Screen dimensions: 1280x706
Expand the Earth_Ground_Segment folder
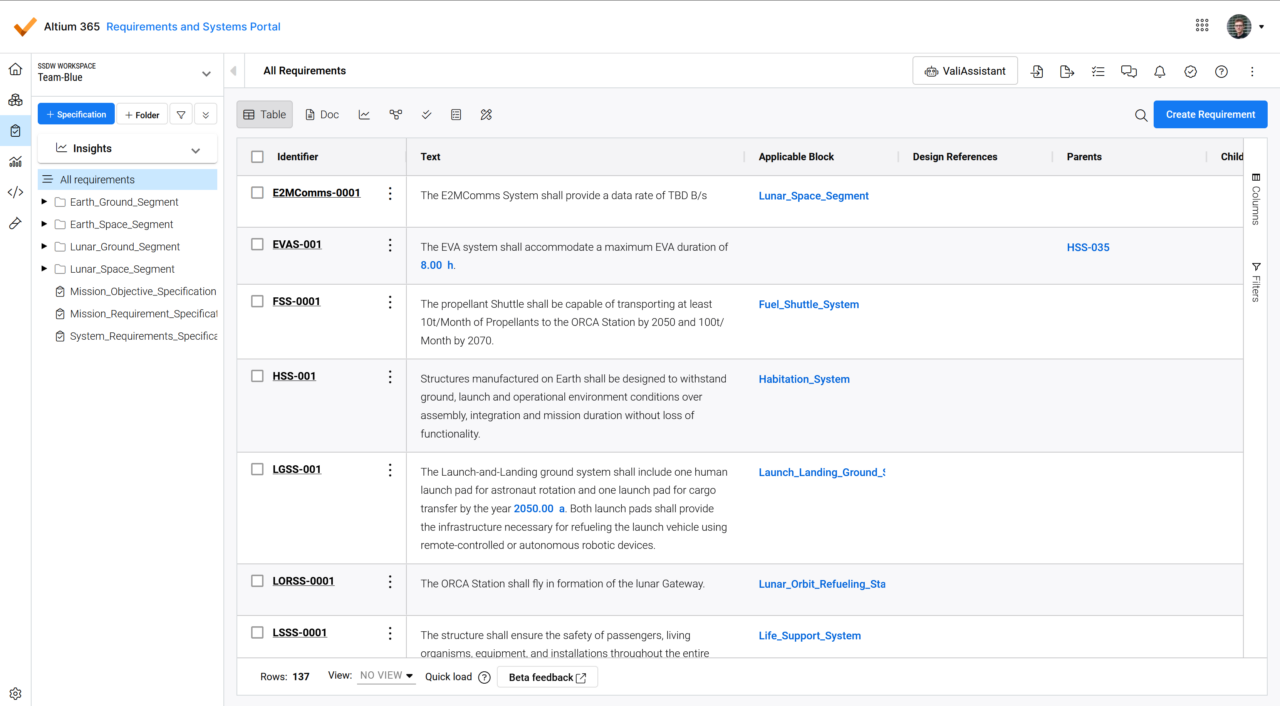coord(44,202)
